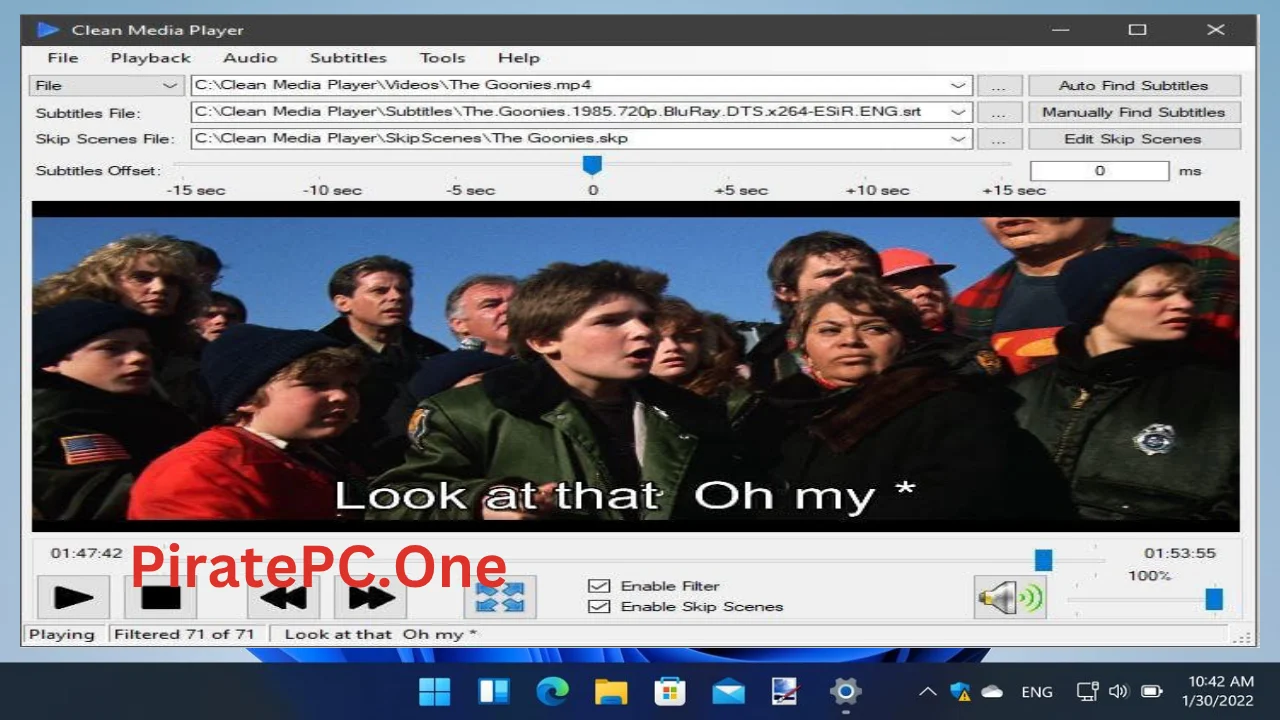Image resolution: width=1280 pixels, height=720 pixels.
Task: Open Settings gear in taskbar
Action: pyautogui.click(x=846, y=691)
